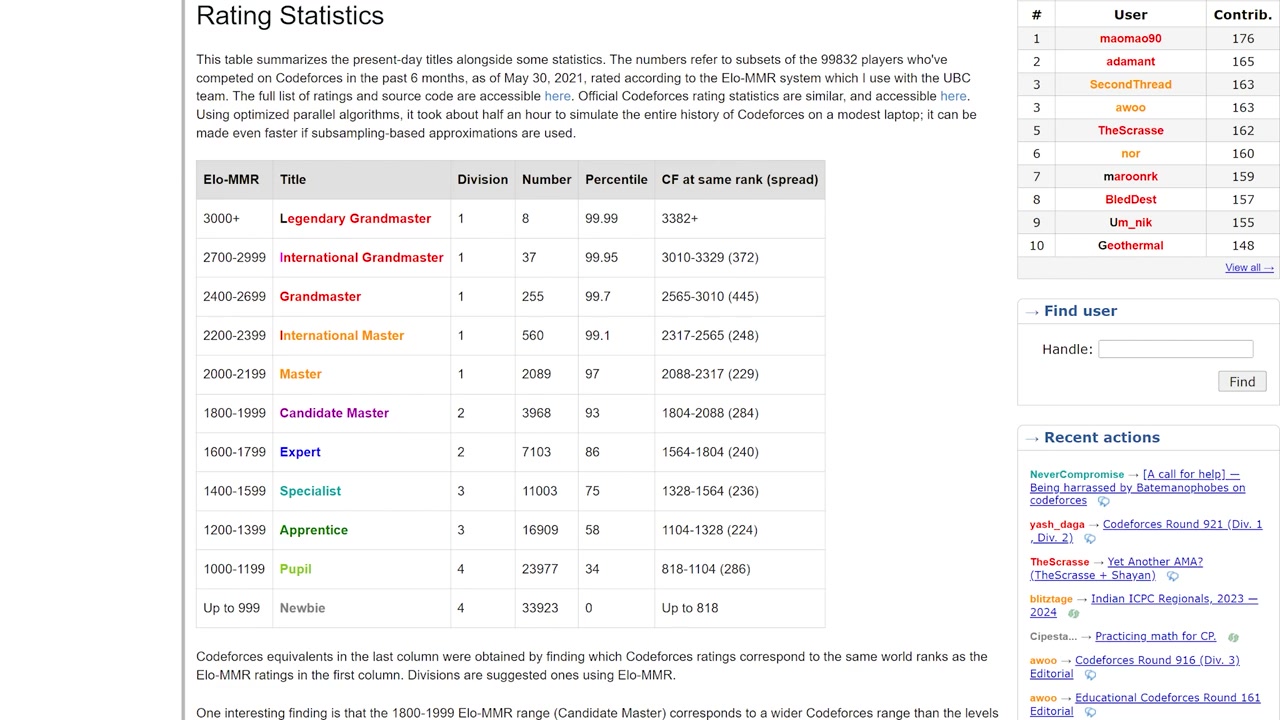Open adamant's profile link
1280x720 pixels.
point(1130,61)
